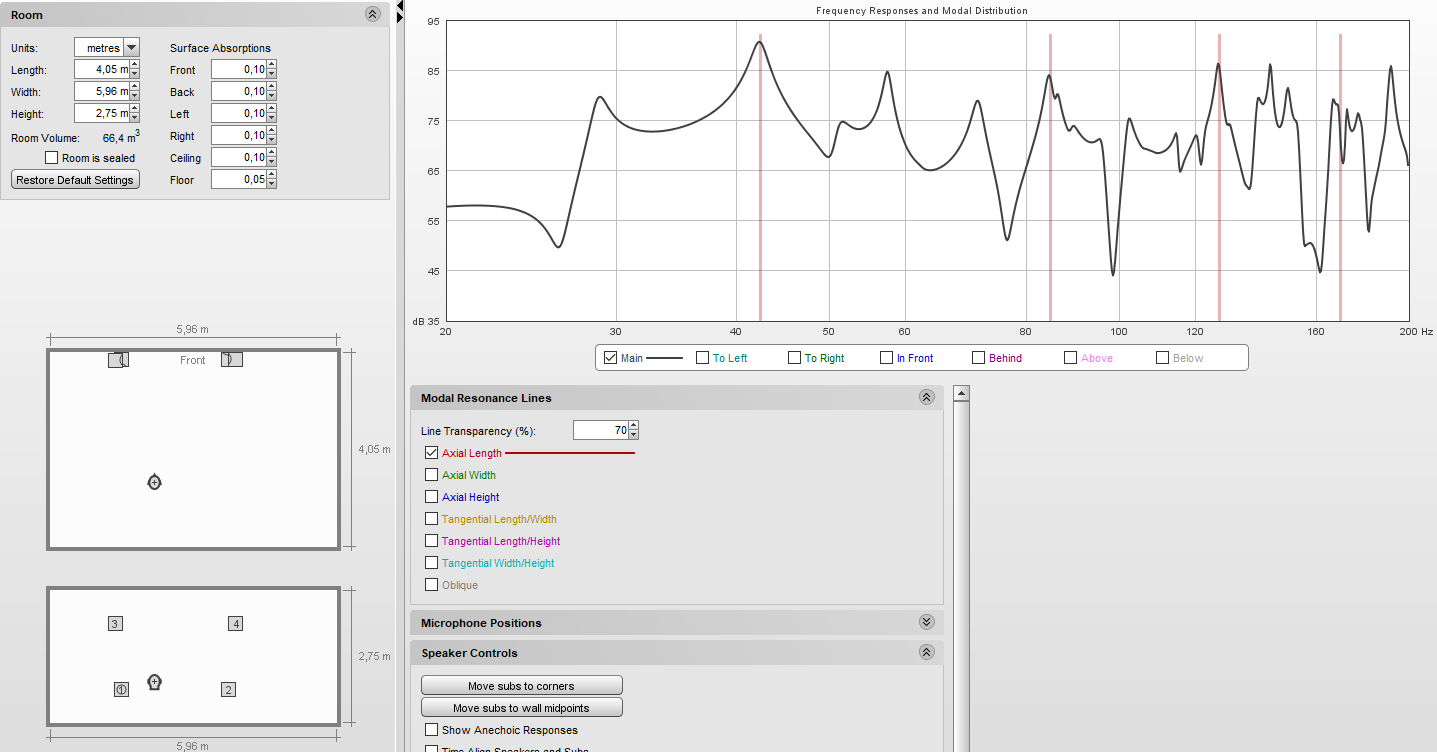Viewport: 1437px width, 752px height.
Task: Click the scrollbar up arrow beside controls panel
Action: click(962, 393)
